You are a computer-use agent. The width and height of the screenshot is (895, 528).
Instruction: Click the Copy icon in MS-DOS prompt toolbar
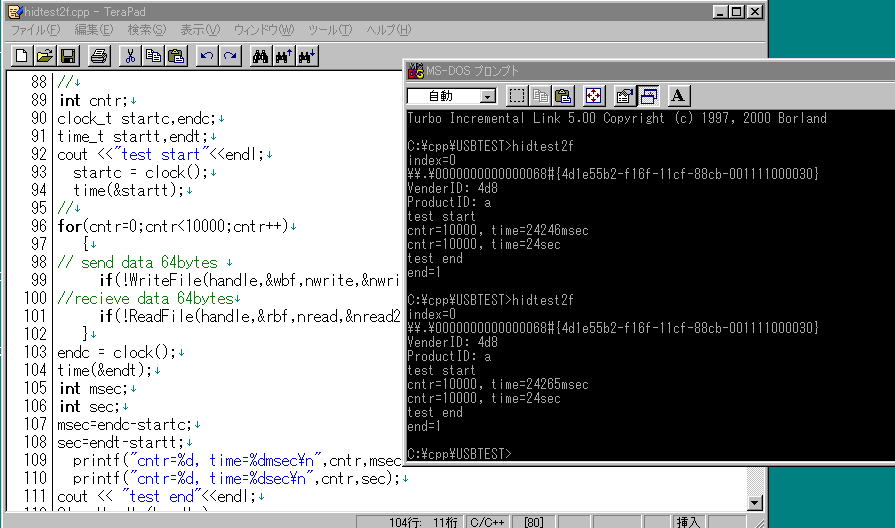(540, 96)
